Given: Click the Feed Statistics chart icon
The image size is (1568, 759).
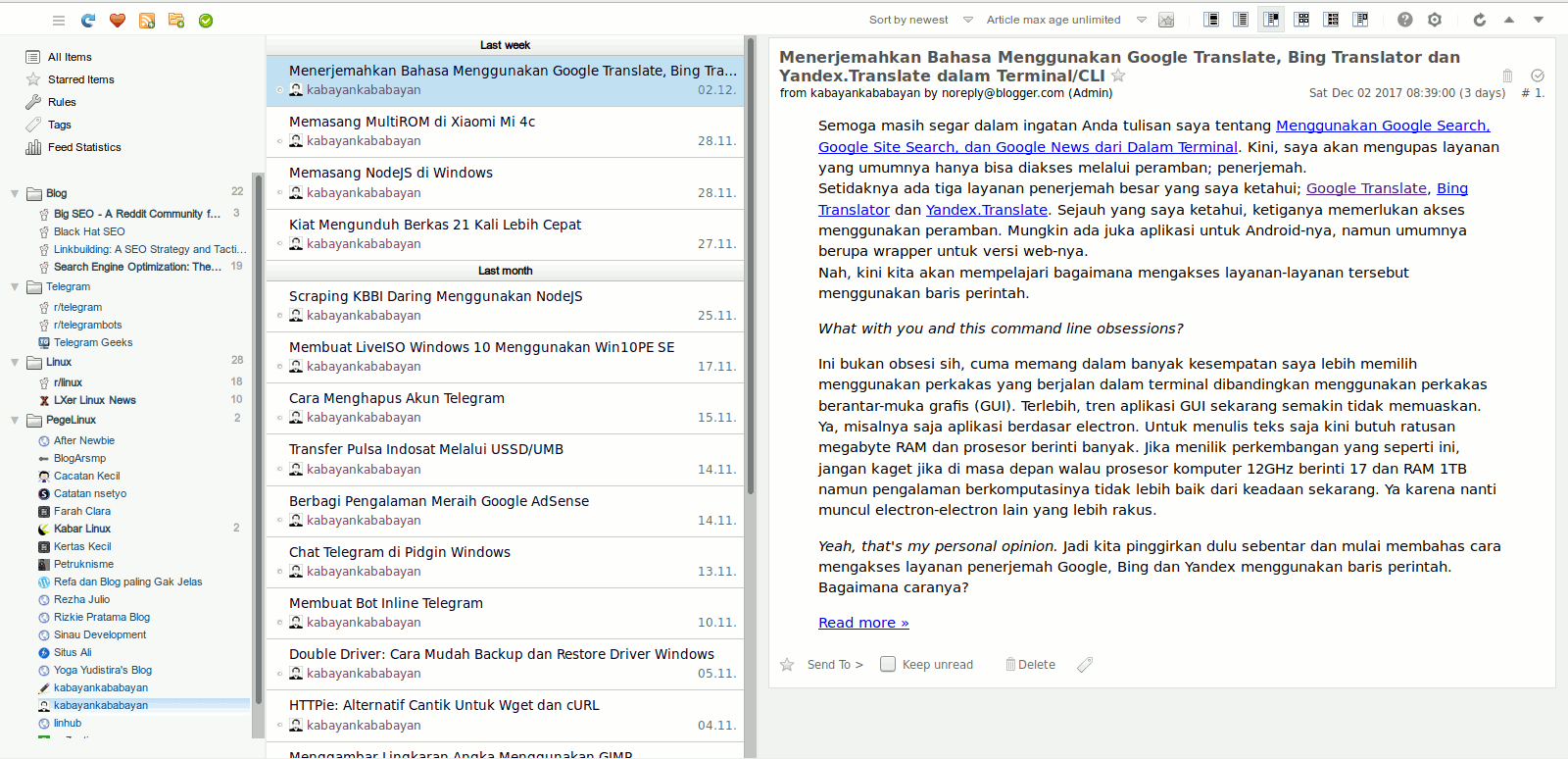Looking at the screenshot, I should [33, 147].
